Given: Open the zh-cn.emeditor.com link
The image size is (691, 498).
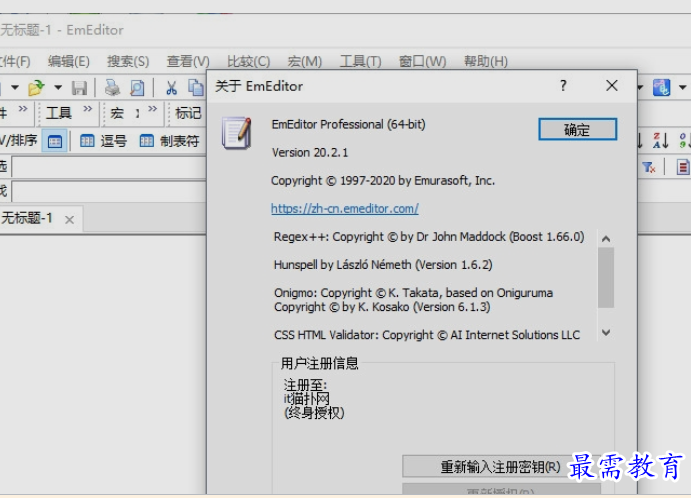Looking at the screenshot, I should (345, 208).
